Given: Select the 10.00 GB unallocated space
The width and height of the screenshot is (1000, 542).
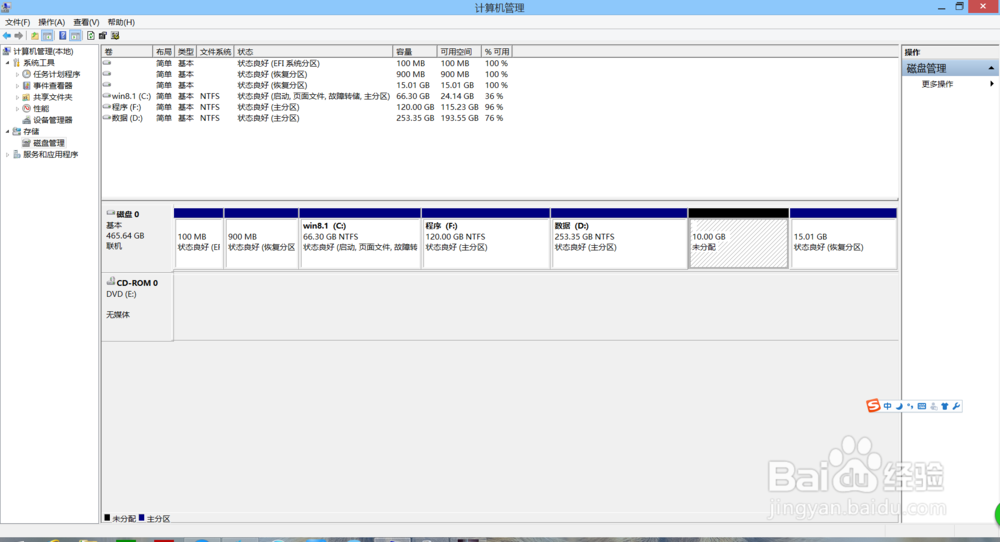Looking at the screenshot, I should (739, 238).
